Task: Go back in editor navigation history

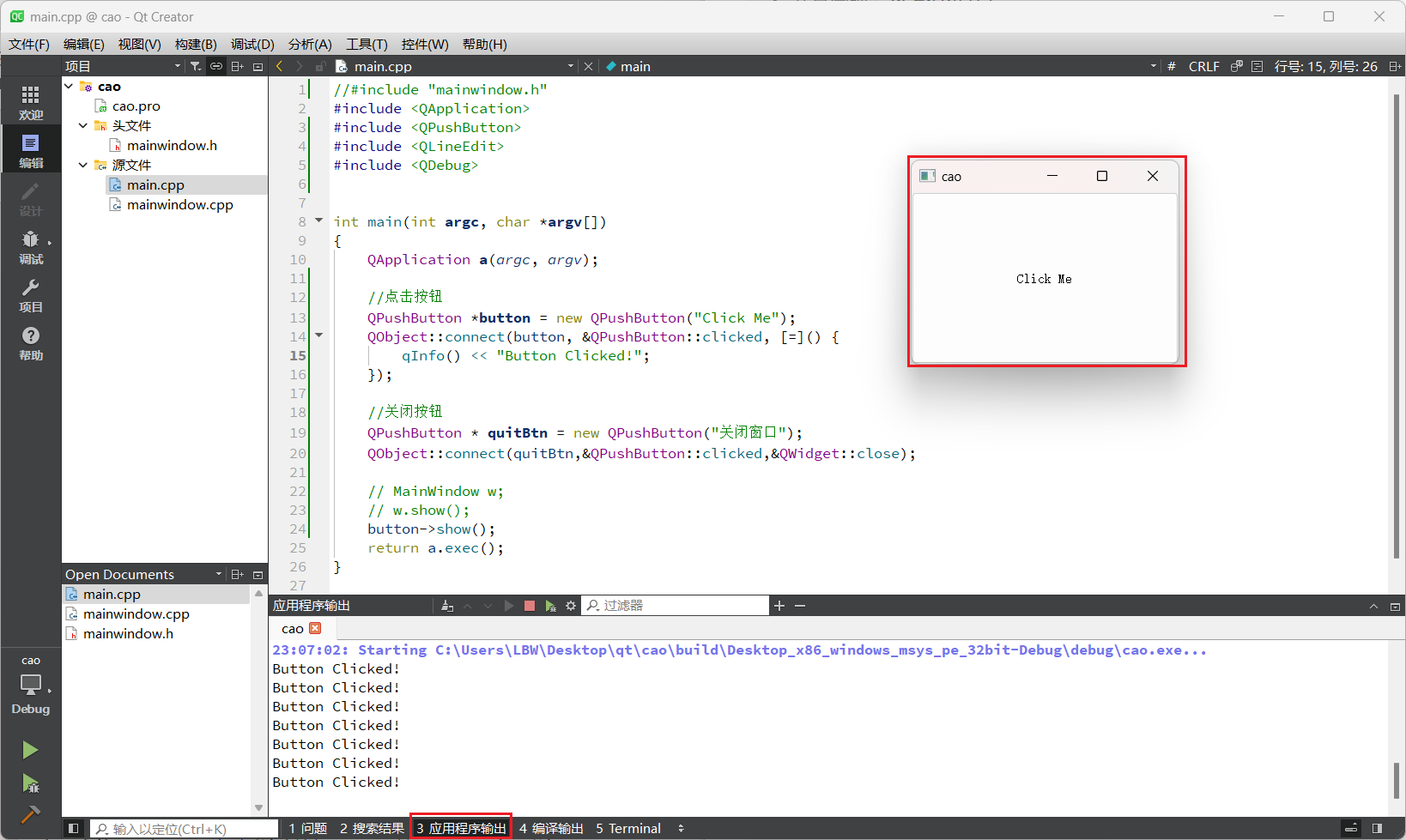Action: (x=279, y=66)
